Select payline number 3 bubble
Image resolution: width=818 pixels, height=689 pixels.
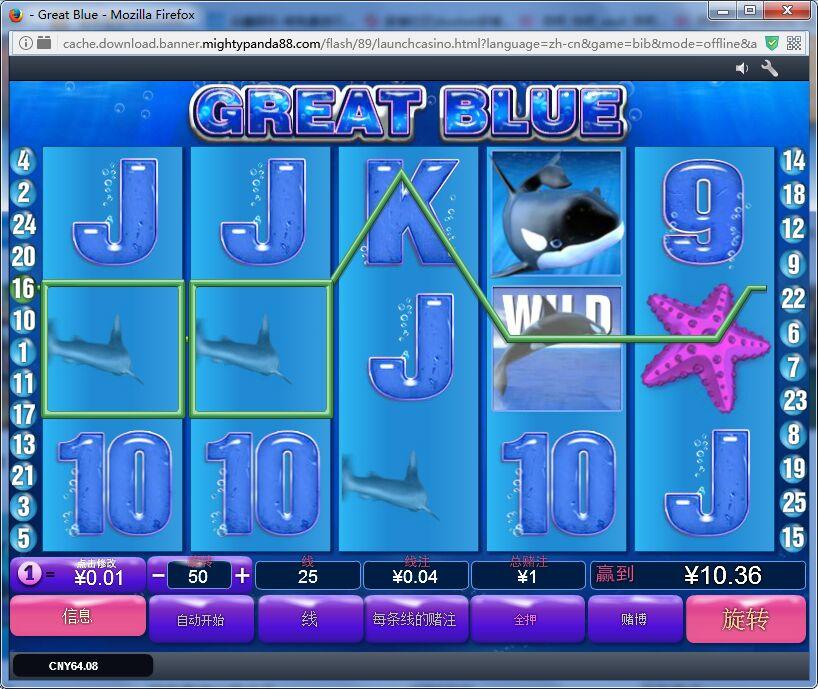click(23, 506)
